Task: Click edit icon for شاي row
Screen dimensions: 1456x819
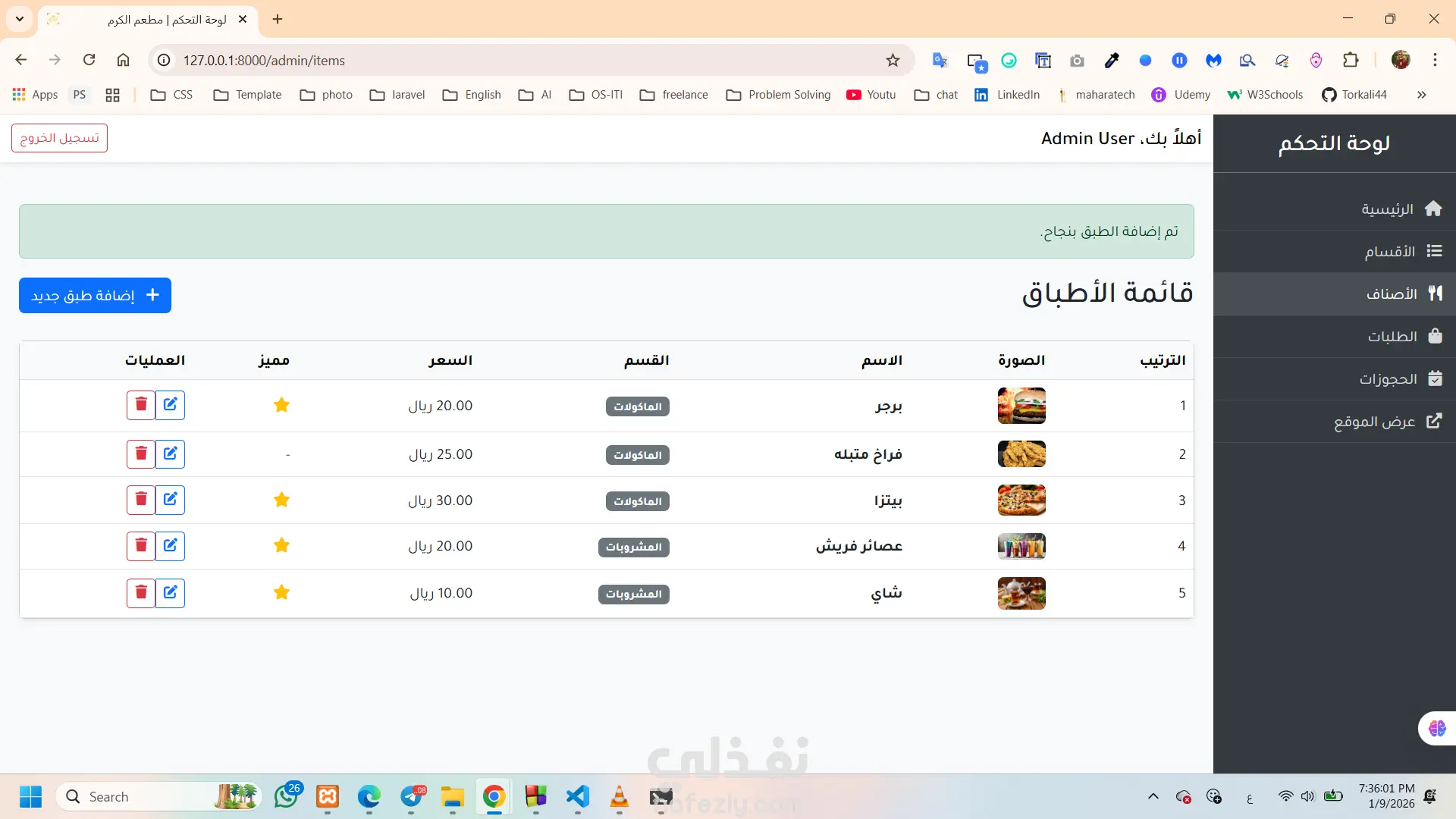Action: pyautogui.click(x=170, y=593)
